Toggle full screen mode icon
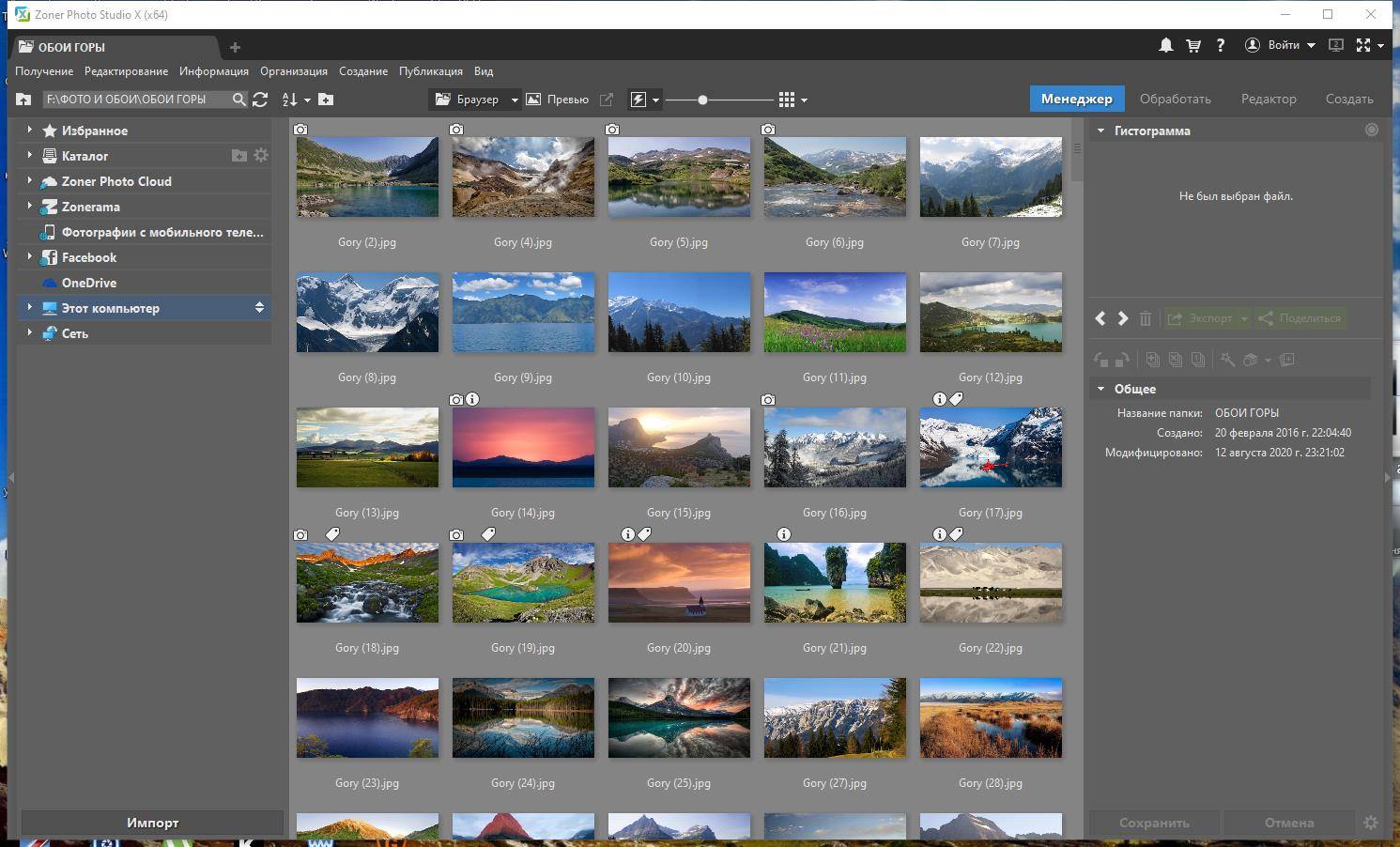Viewport: 1400px width, 847px height. tap(1363, 45)
